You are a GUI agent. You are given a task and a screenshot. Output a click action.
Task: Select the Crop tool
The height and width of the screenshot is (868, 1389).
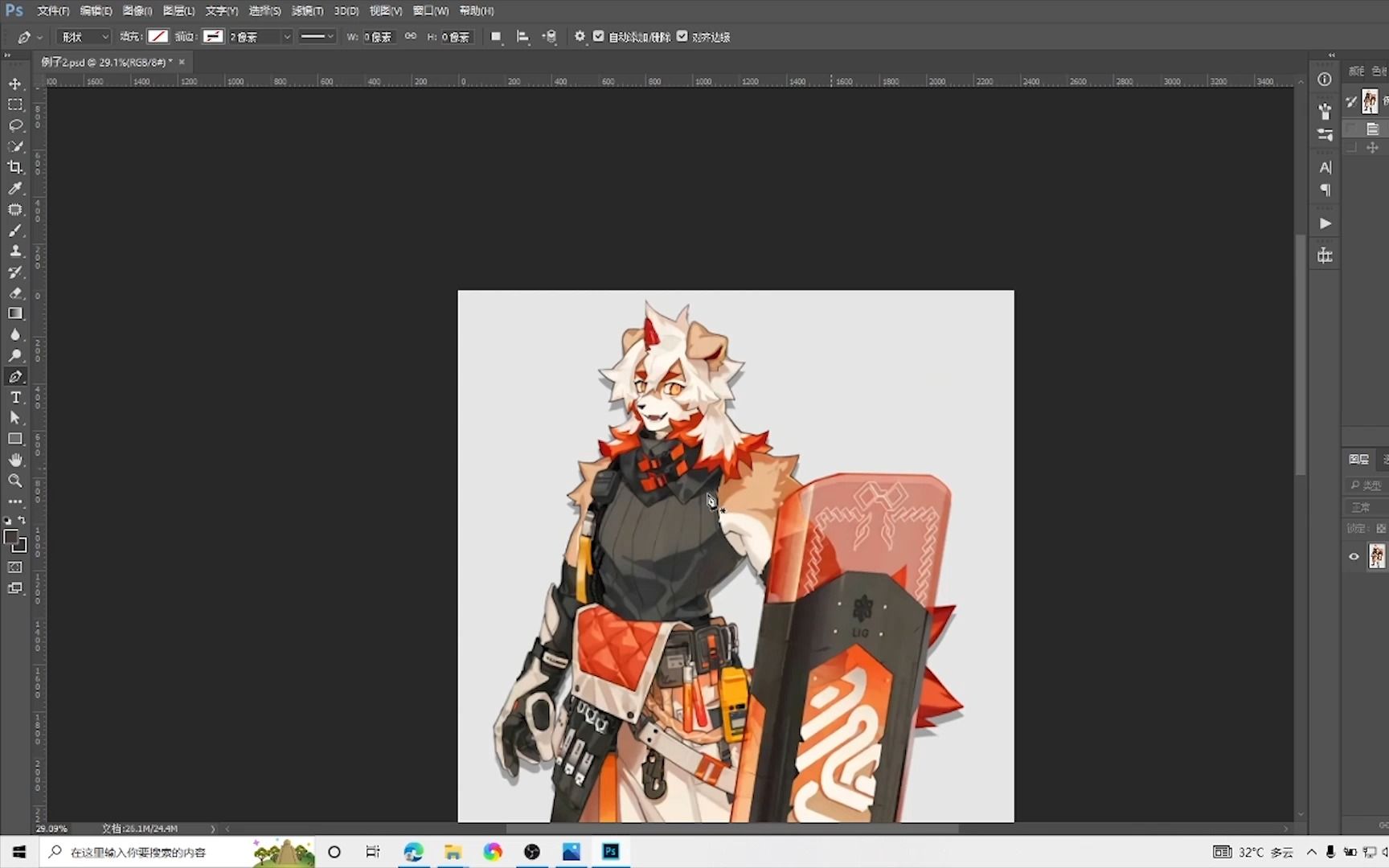(x=15, y=167)
